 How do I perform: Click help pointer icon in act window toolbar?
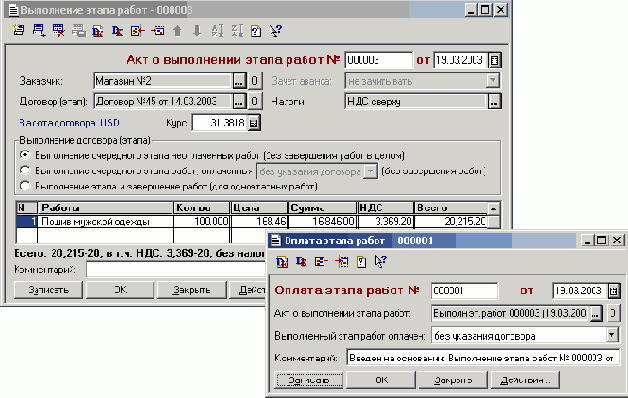point(276,31)
